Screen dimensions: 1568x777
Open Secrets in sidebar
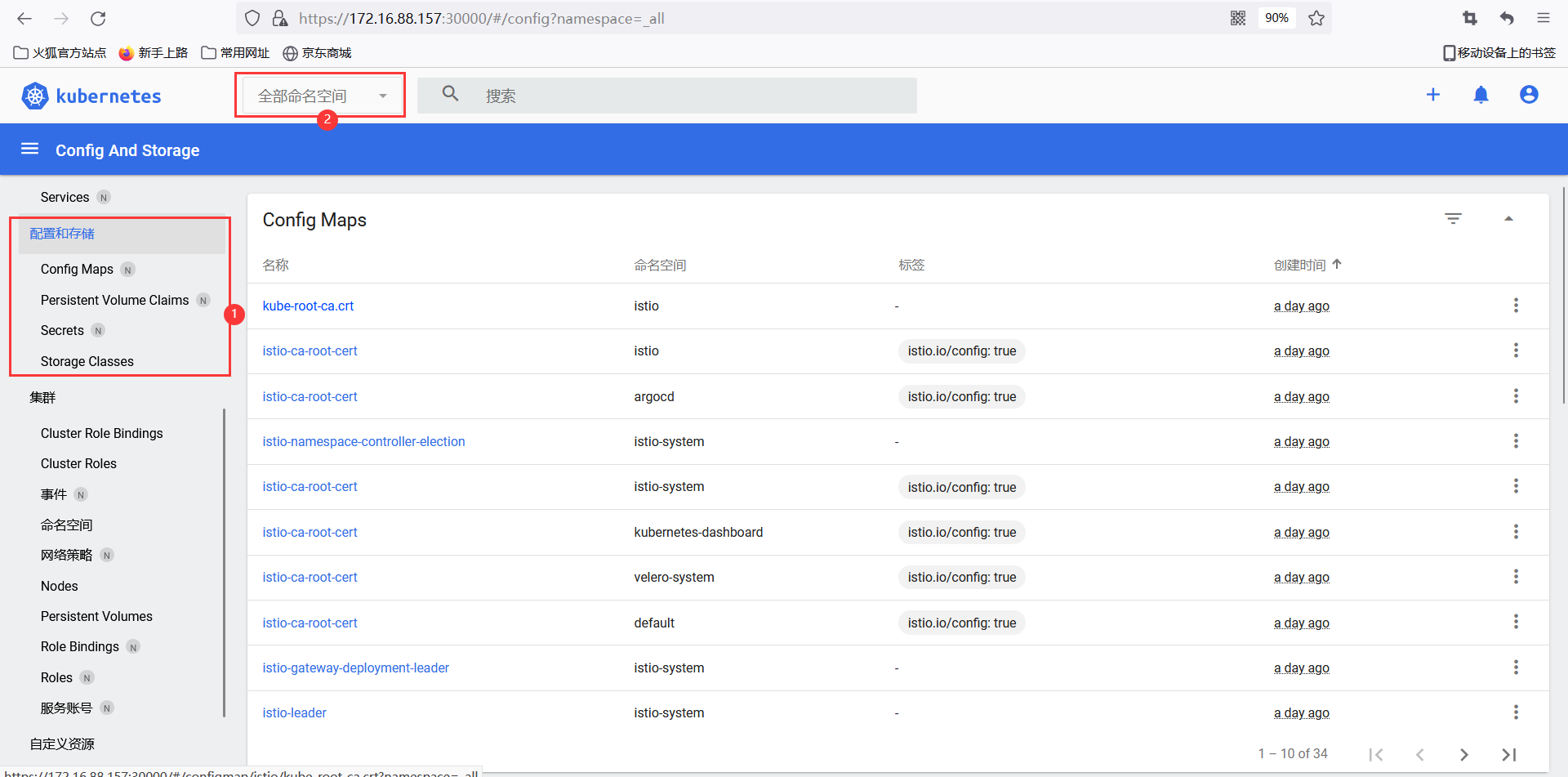(x=62, y=330)
